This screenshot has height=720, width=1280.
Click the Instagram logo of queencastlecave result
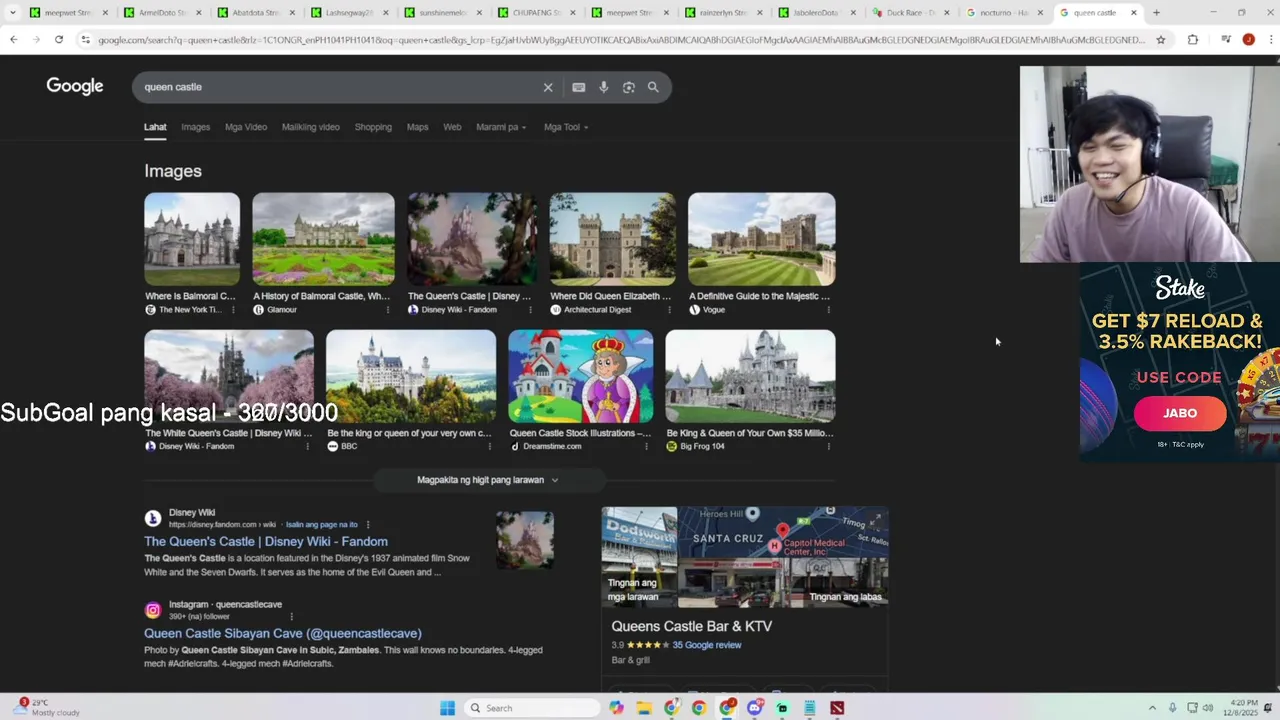[x=153, y=610]
